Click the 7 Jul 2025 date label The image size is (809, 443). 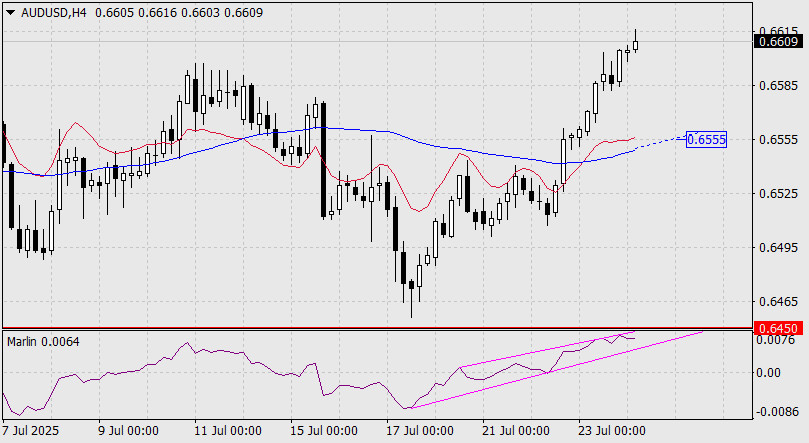click(30, 431)
